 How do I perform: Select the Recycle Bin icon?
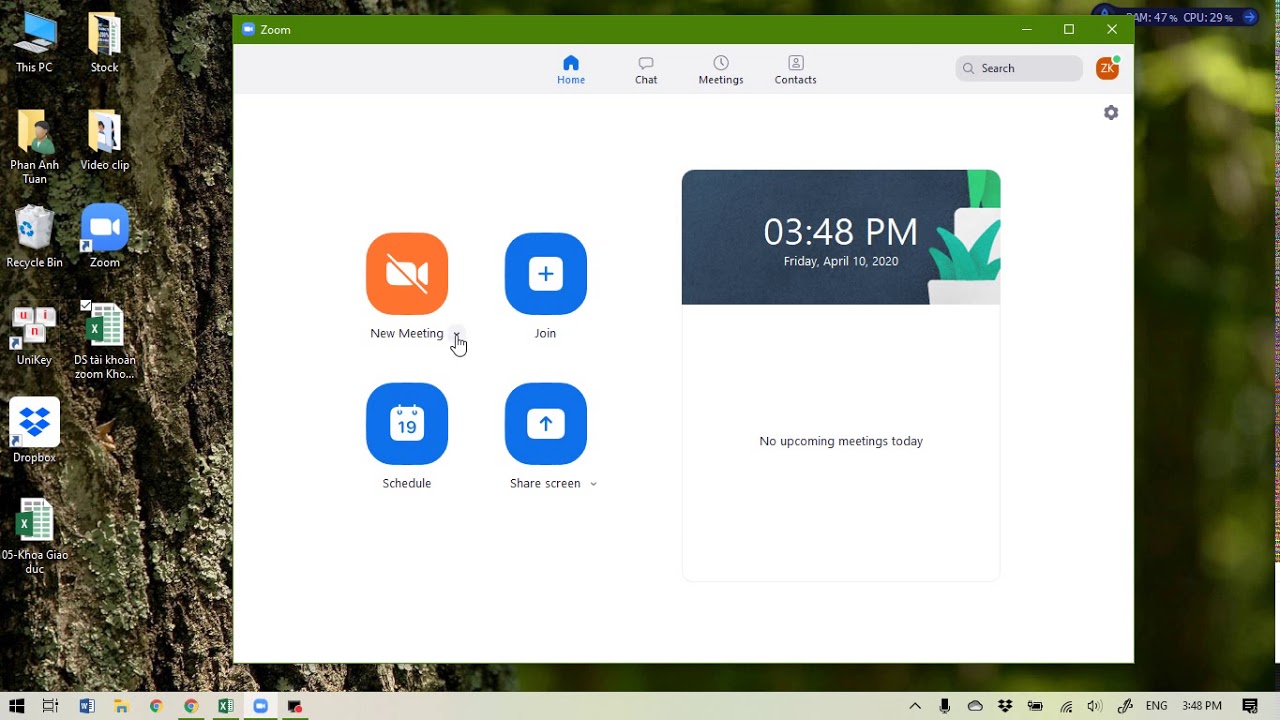point(34,237)
